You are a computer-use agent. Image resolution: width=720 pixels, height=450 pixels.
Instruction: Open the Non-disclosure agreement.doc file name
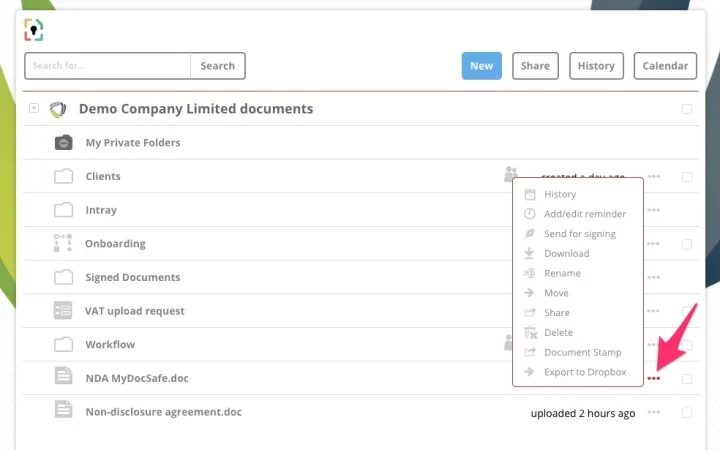[x=163, y=412]
